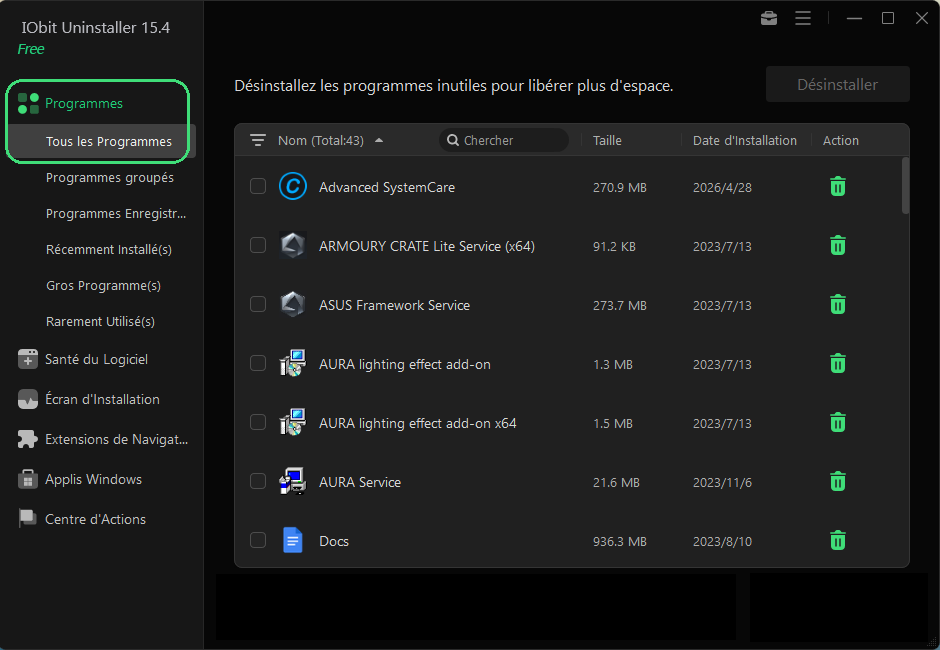Open the filter icon beside Nom
Image resolution: width=940 pixels, height=650 pixels.
coord(258,140)
